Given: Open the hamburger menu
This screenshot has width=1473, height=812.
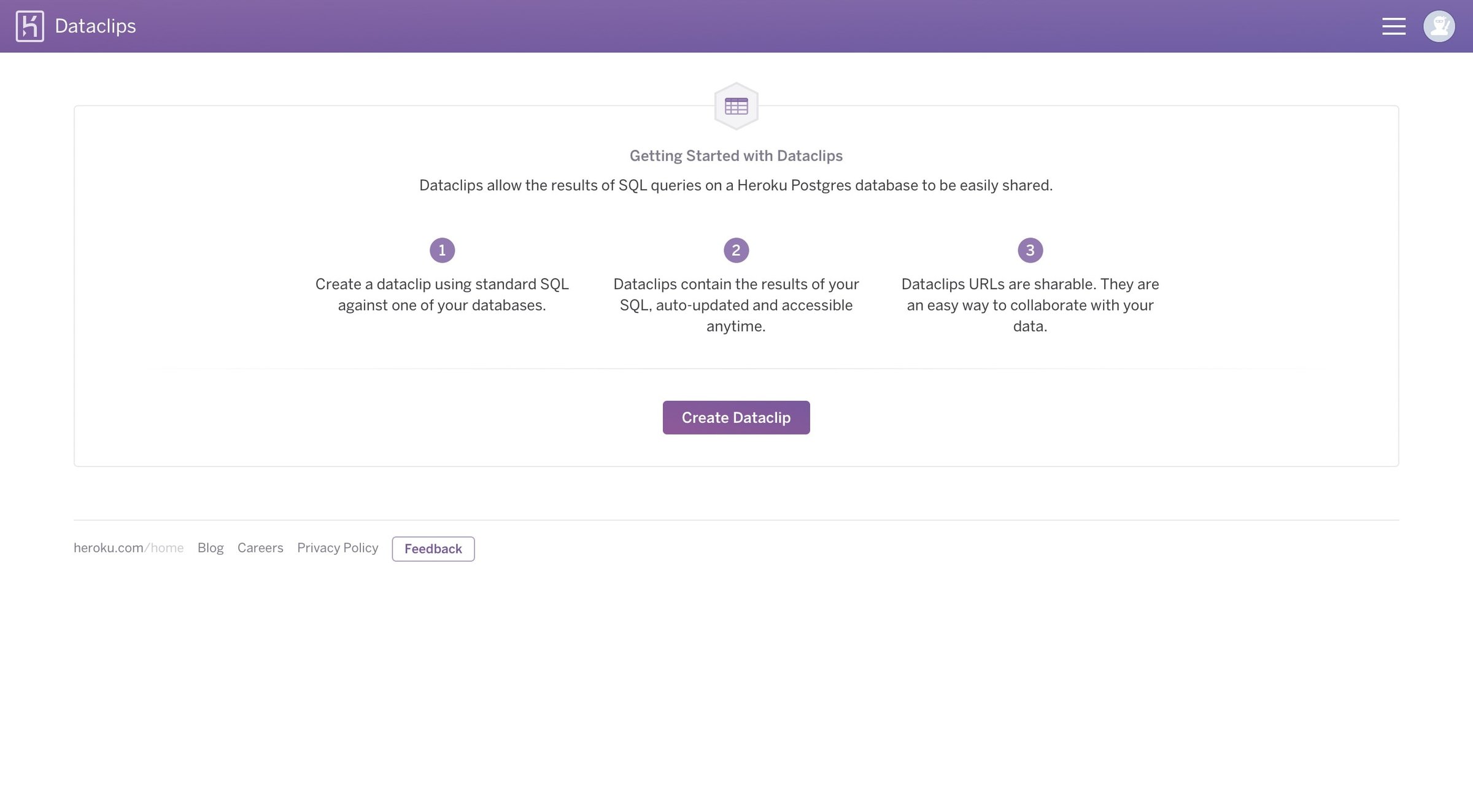Looking at the screenshot, I should pyautogui.click(x=1394, y=26).
